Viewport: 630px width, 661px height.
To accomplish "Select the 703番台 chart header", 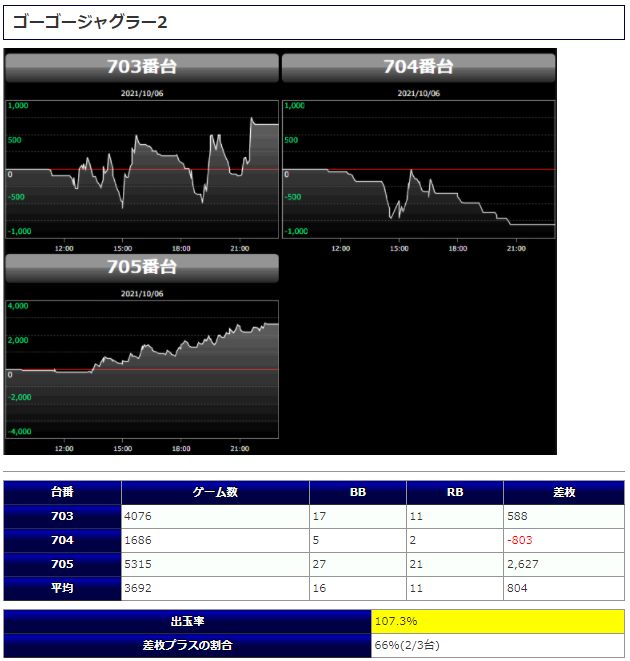I will (142, 67).
